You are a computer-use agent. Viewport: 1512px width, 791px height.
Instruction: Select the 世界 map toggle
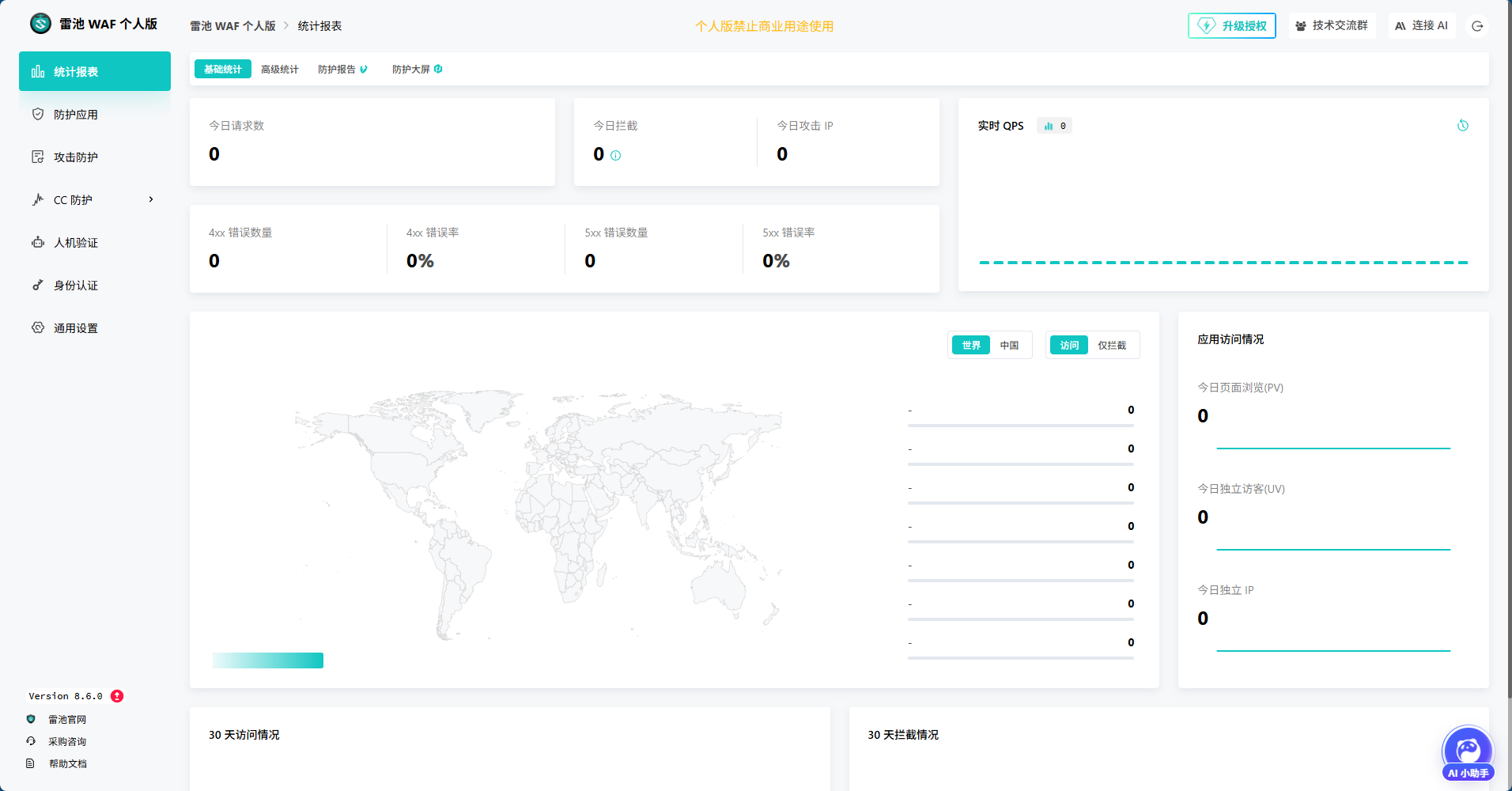pos(971,345)
